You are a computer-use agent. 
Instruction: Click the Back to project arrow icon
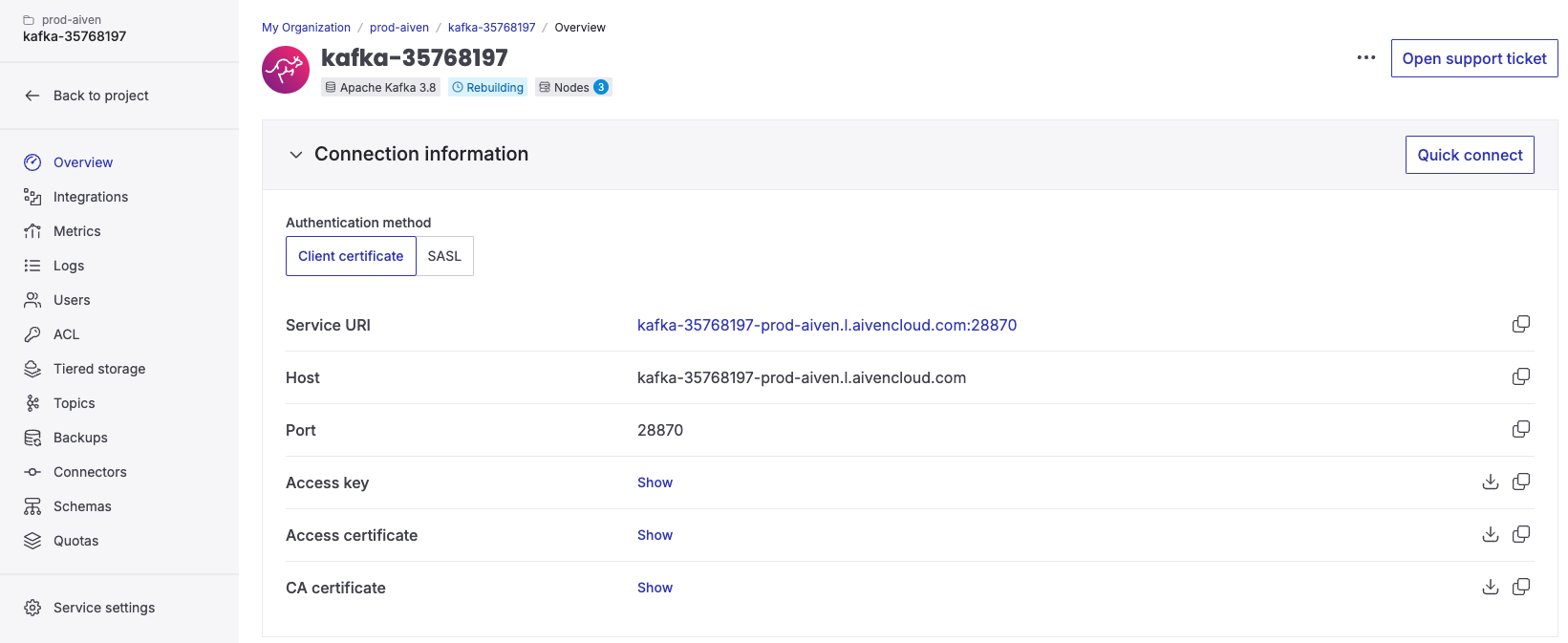click(x=32, y=96)
